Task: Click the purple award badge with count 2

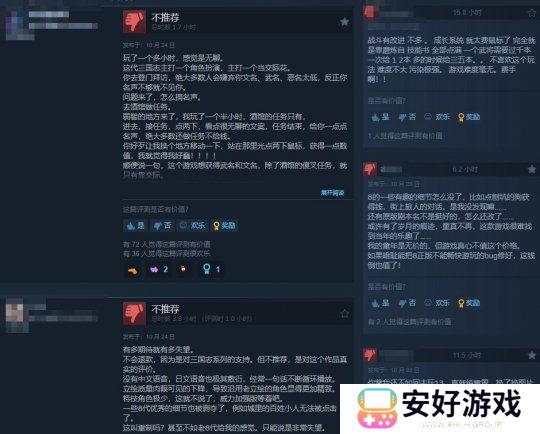Action: [159, 269]
